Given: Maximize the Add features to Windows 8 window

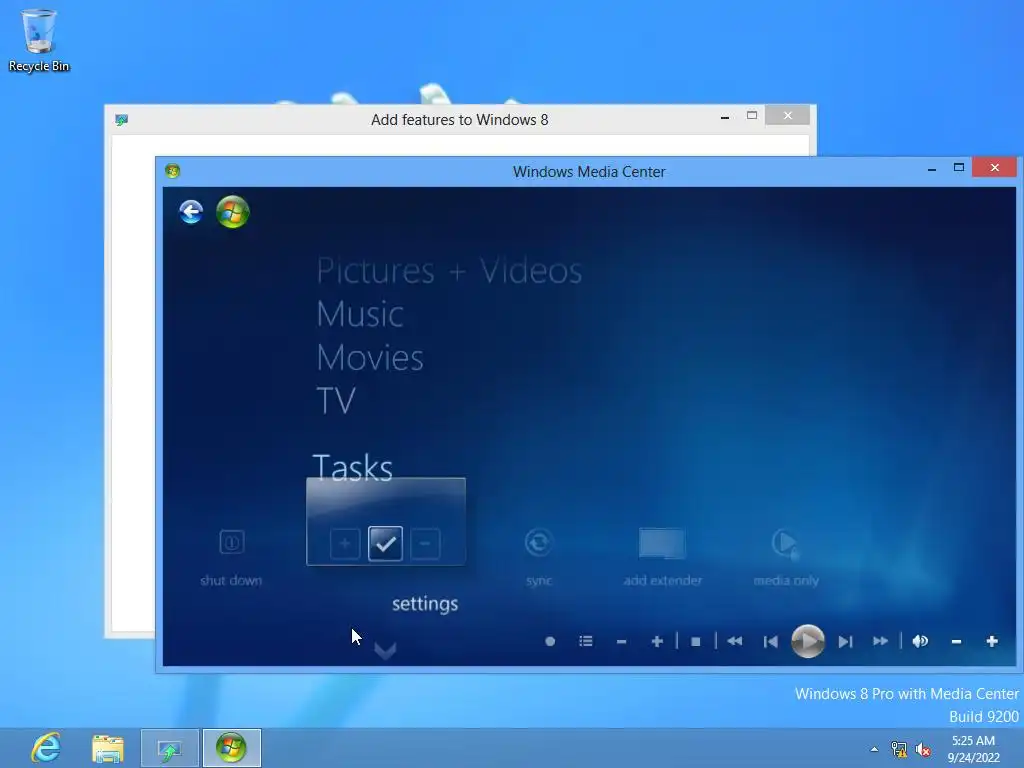Looking at the screenshot, I should (x=752, y=116).
